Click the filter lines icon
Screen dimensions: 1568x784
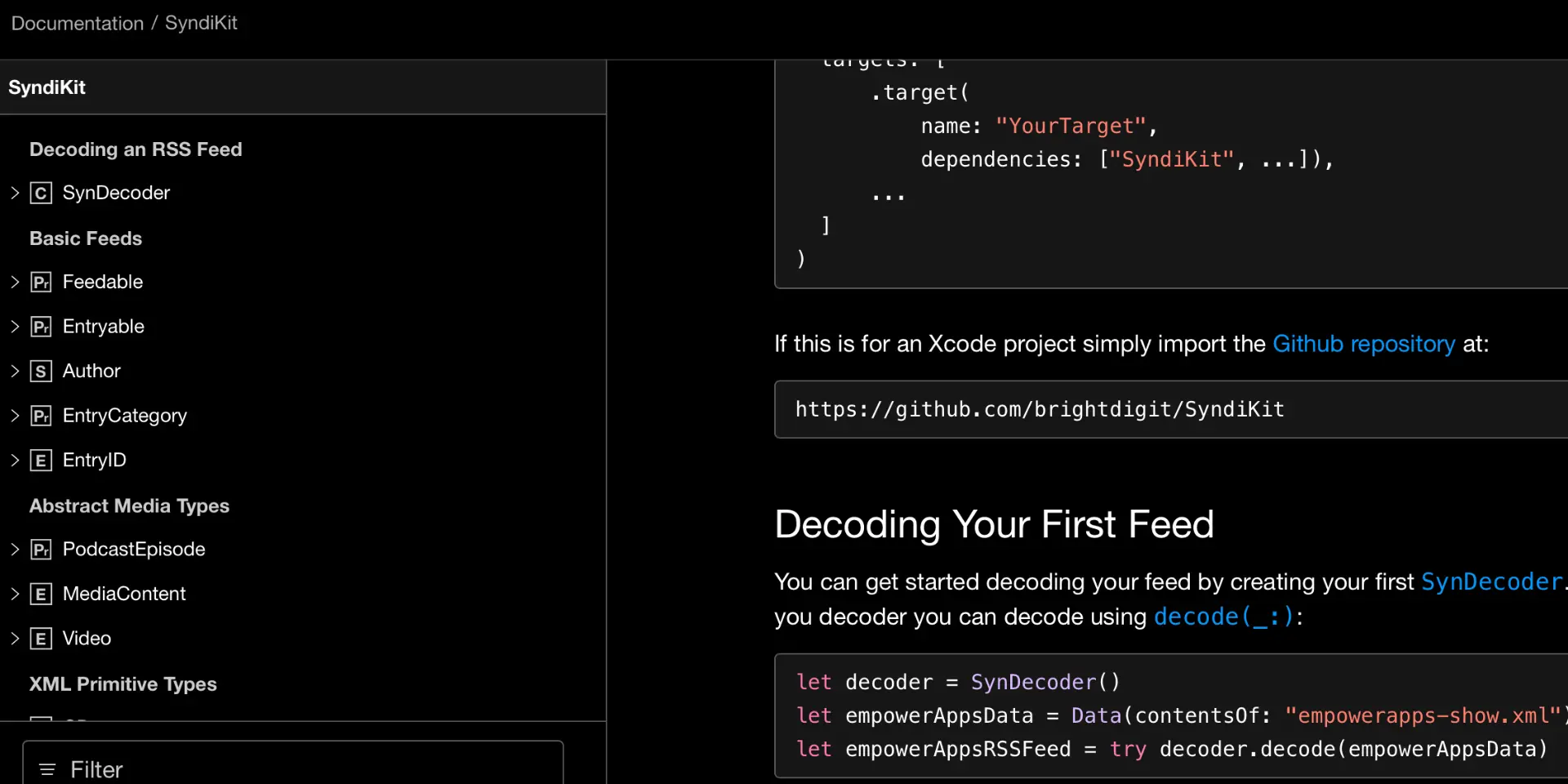pos(47,769)
